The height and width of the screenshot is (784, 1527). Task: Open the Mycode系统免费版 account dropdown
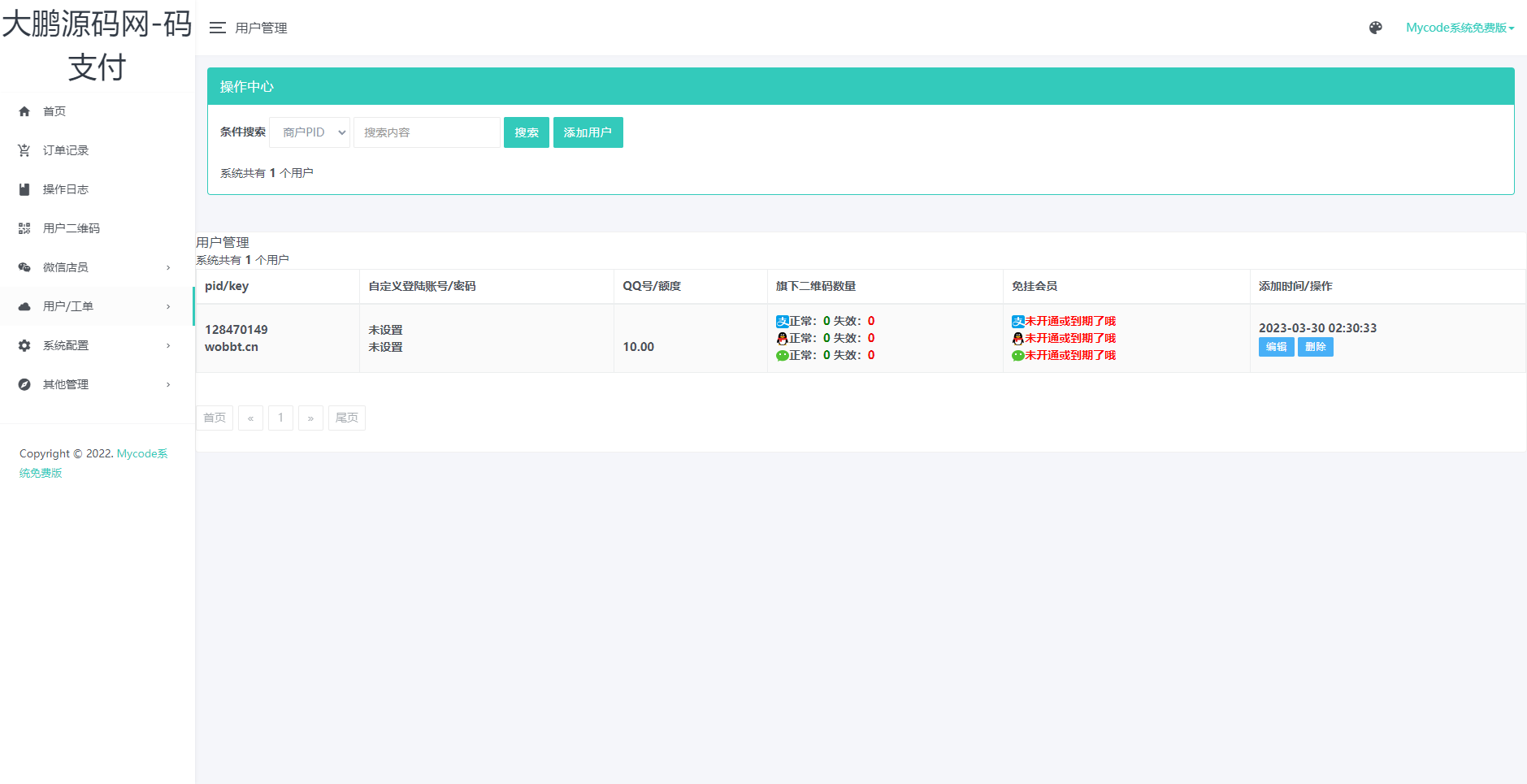point(1460,27)
